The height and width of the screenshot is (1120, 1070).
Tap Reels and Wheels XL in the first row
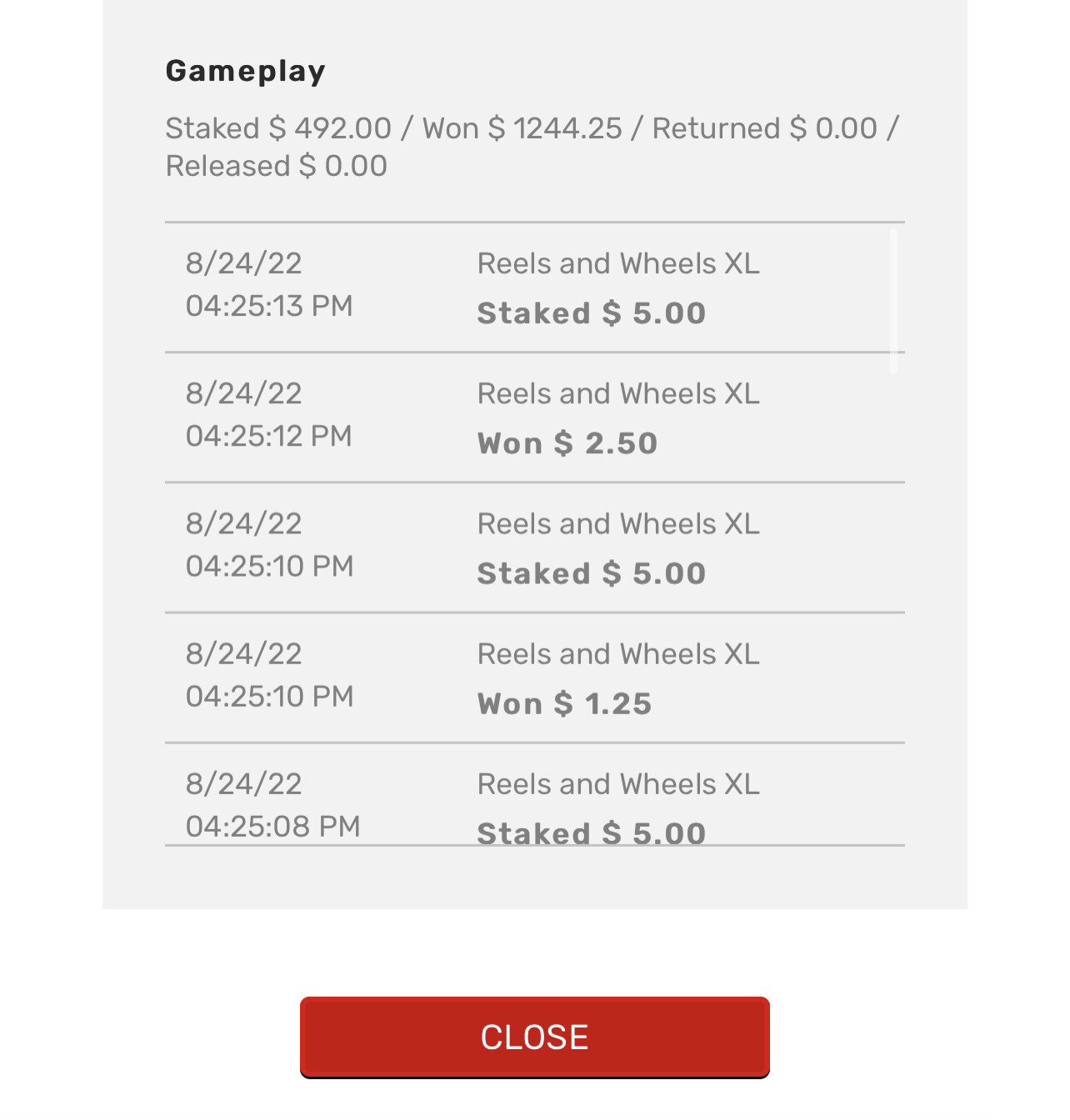[618, 263]
